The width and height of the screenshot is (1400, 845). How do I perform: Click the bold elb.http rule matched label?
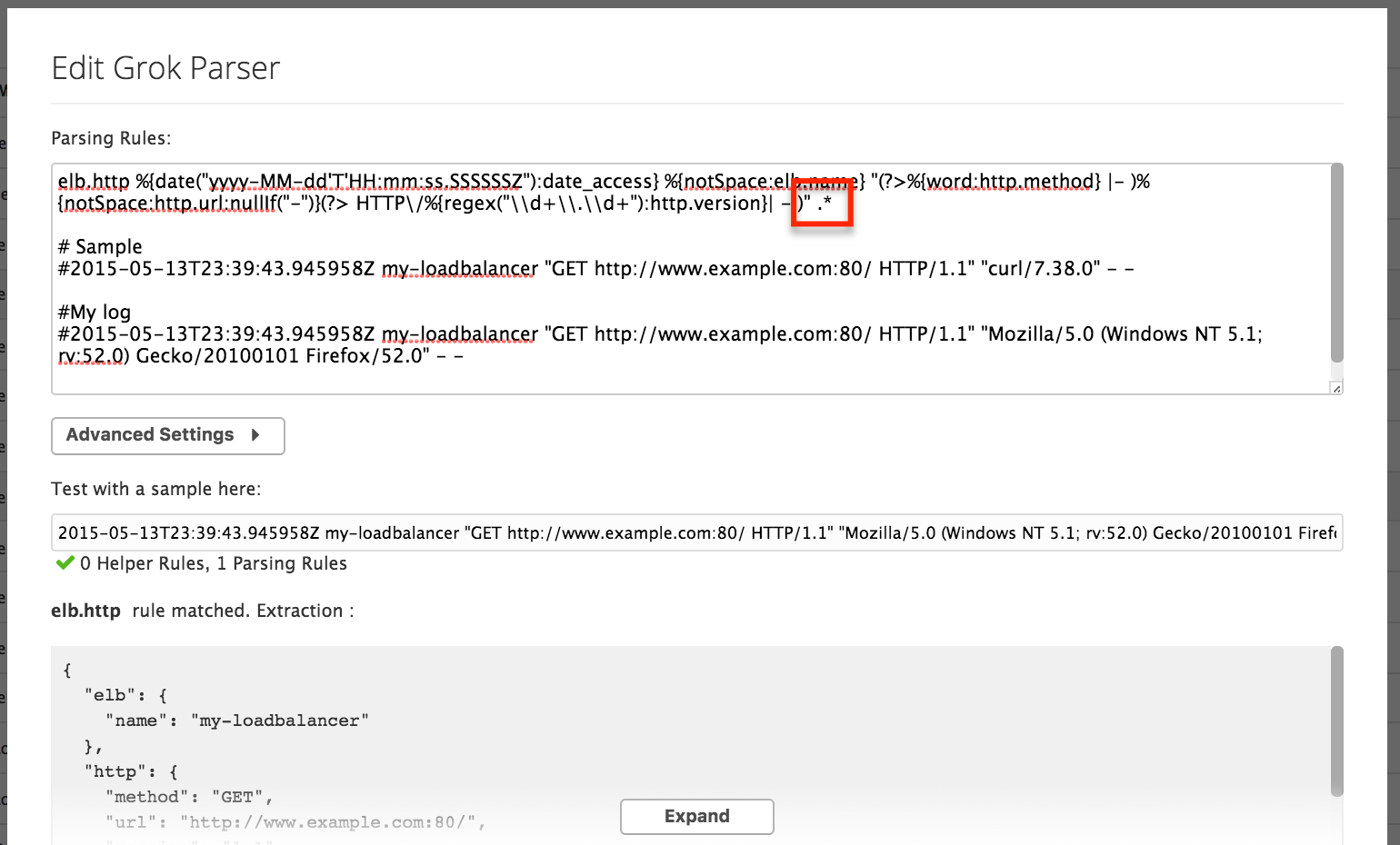click(85, 611)
